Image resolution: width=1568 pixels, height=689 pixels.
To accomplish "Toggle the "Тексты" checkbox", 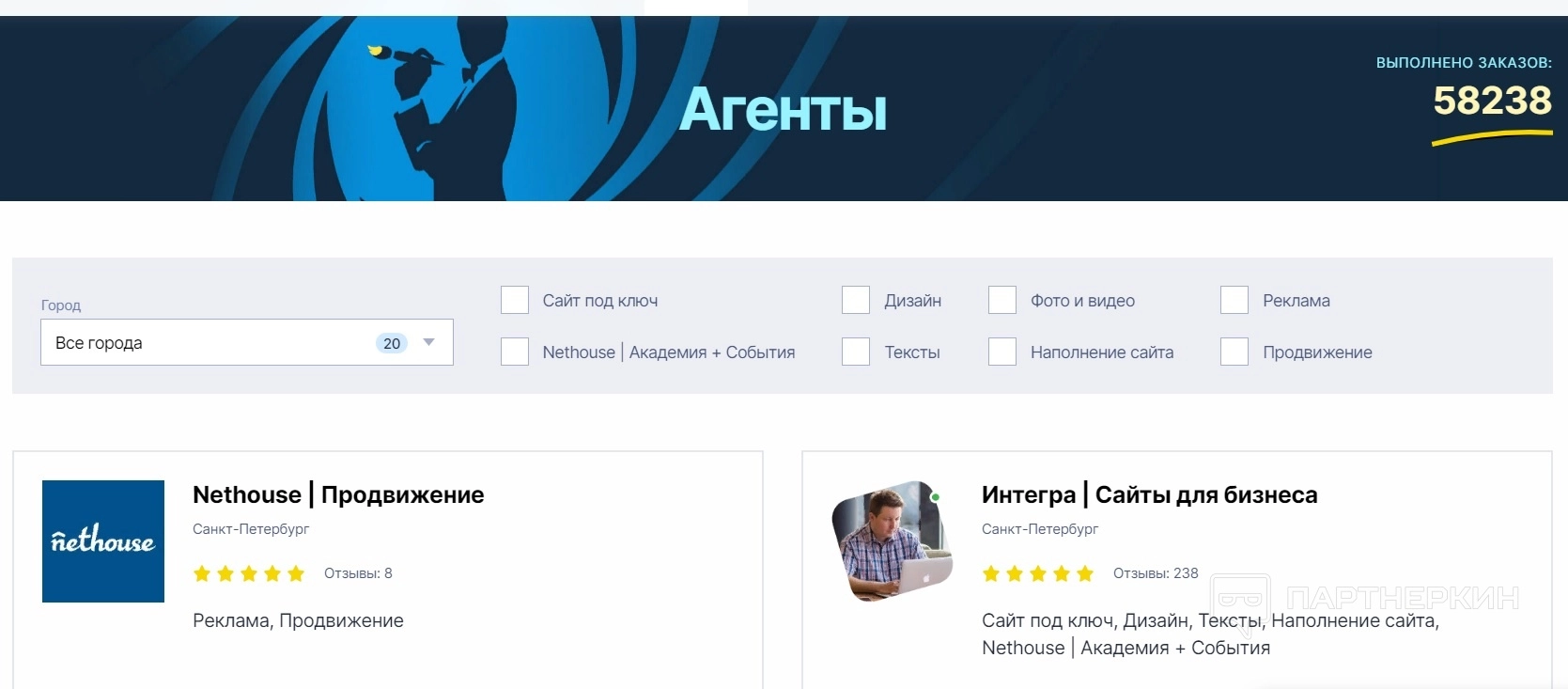I will [x=856, y=352].
